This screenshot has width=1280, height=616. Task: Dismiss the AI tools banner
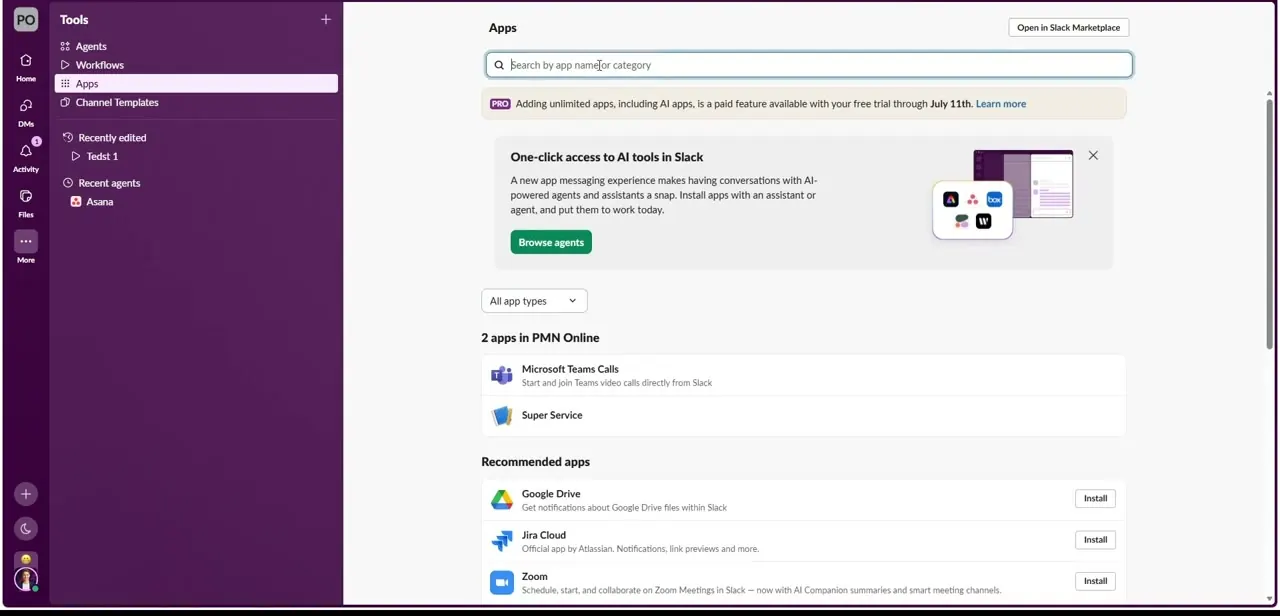point(1093,155)
